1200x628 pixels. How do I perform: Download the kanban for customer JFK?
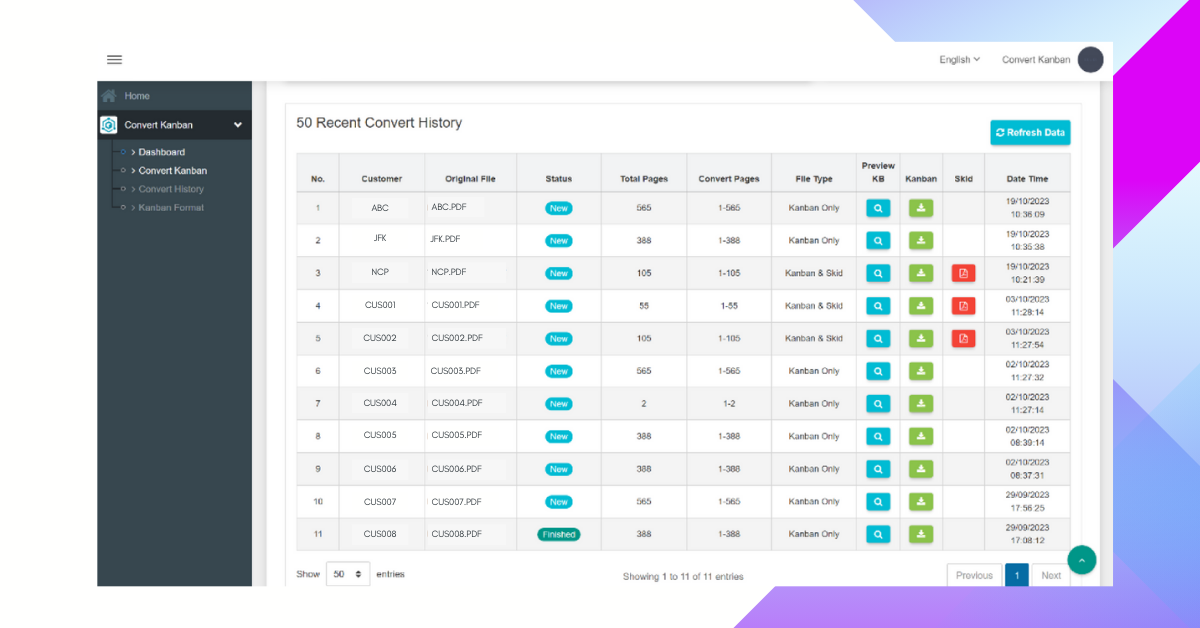coord(921,241)
